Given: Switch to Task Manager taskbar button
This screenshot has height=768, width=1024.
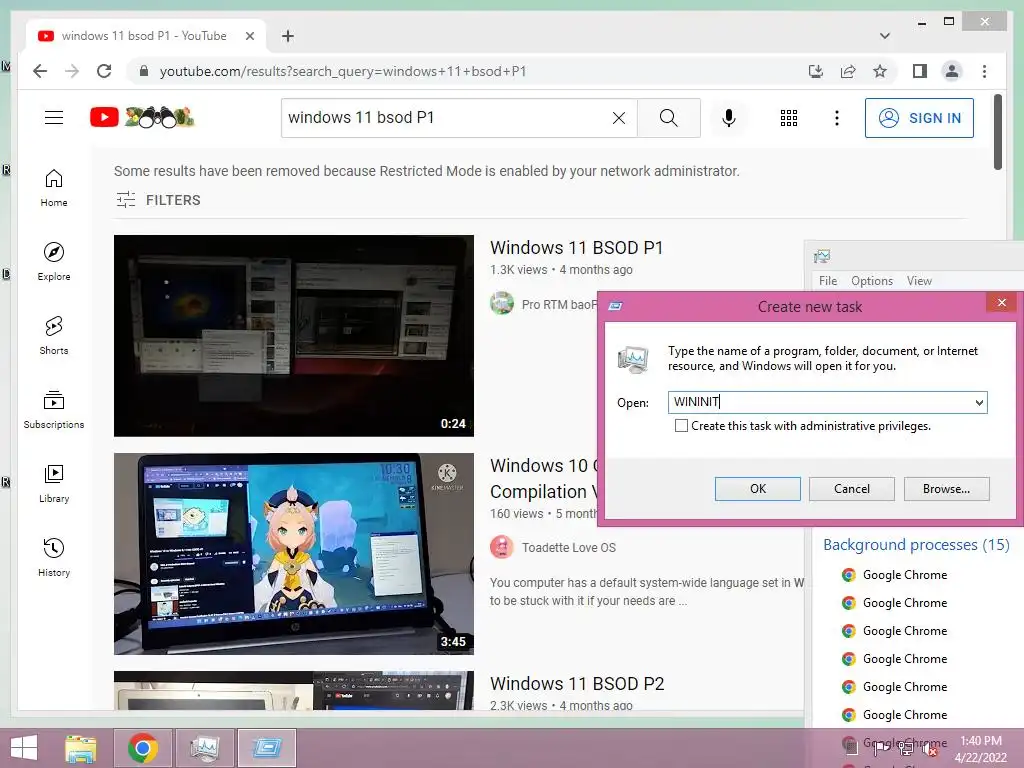Looking at the screenshot, I should point(204,748).
